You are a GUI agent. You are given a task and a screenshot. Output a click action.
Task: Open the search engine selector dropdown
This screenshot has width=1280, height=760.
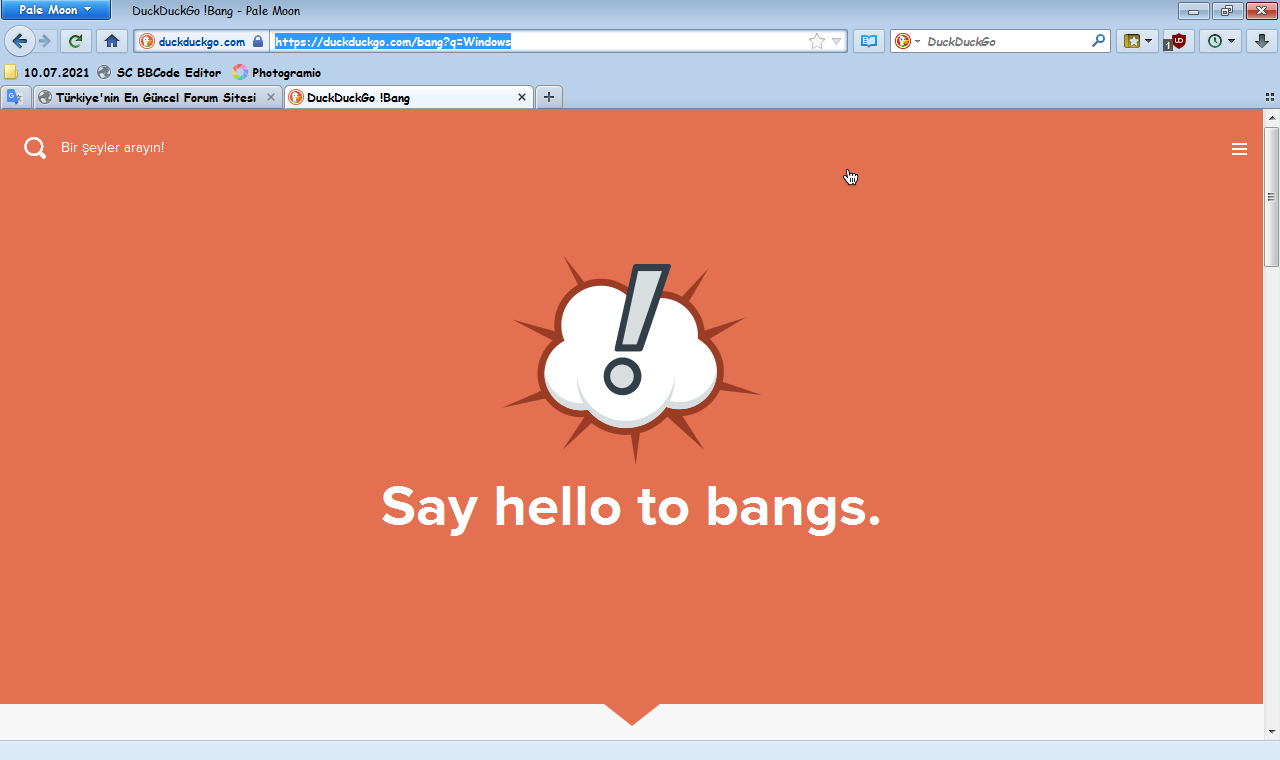click(908, 41)
